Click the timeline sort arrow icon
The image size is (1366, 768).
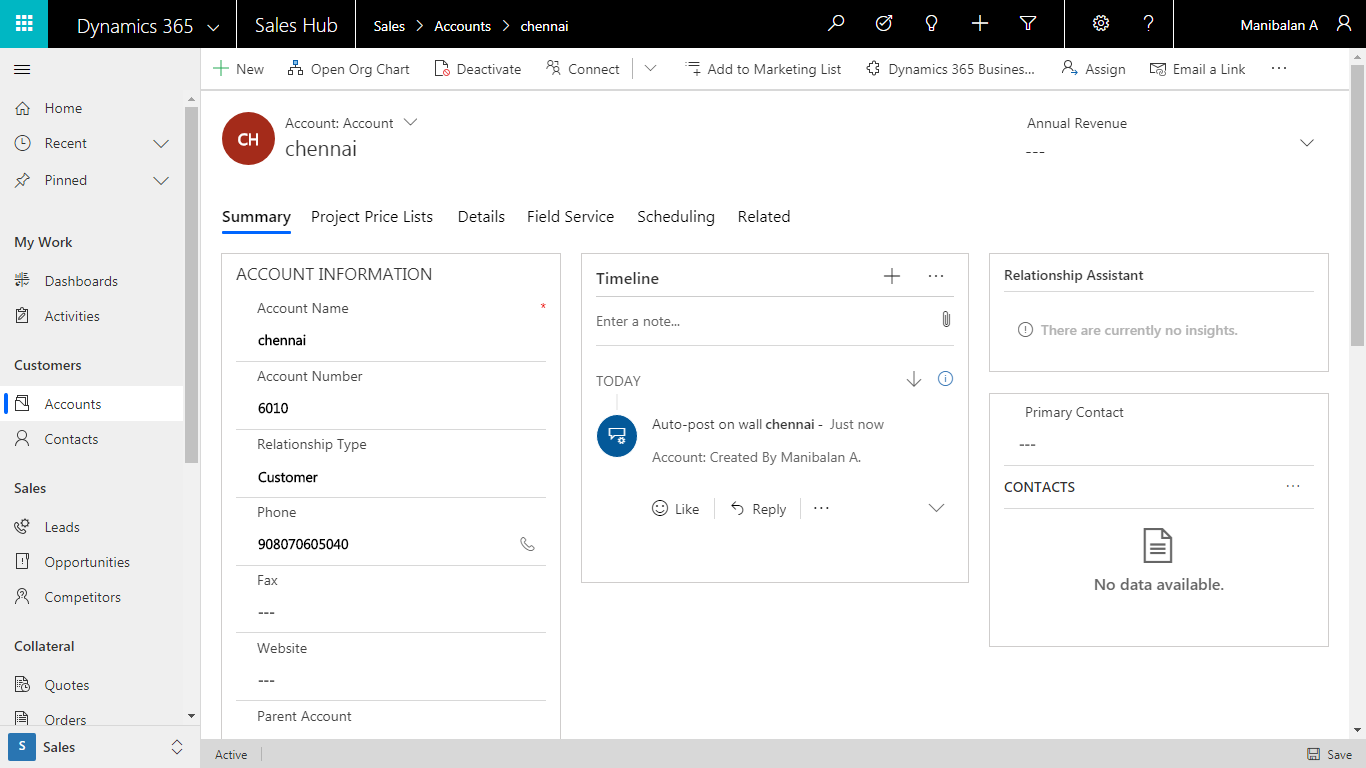coord(913,379)
